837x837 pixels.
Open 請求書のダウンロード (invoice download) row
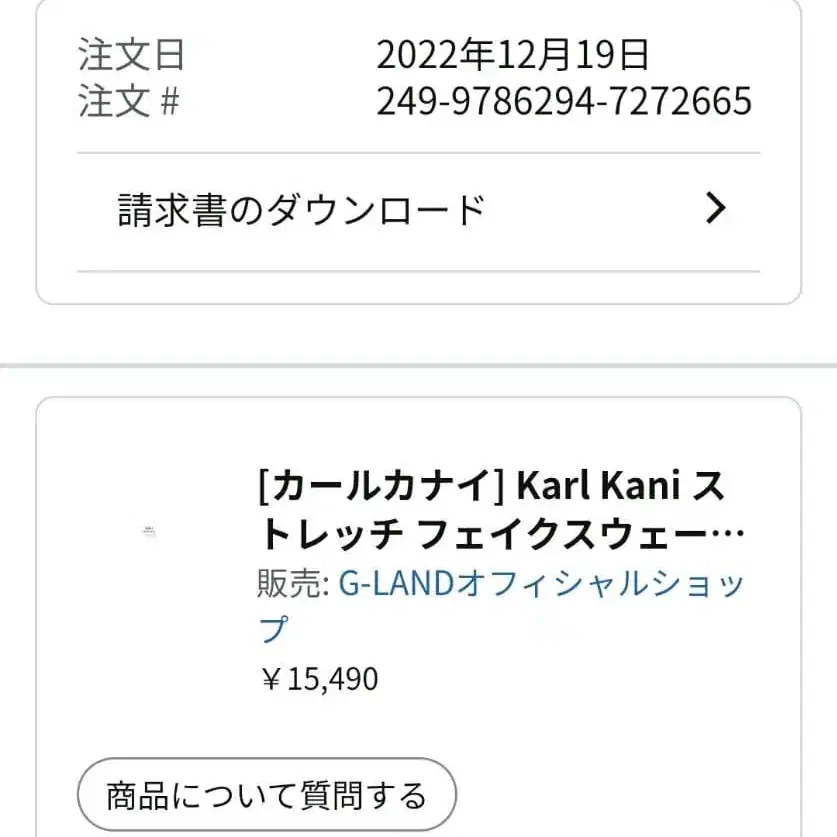click(x=300, y=206)
